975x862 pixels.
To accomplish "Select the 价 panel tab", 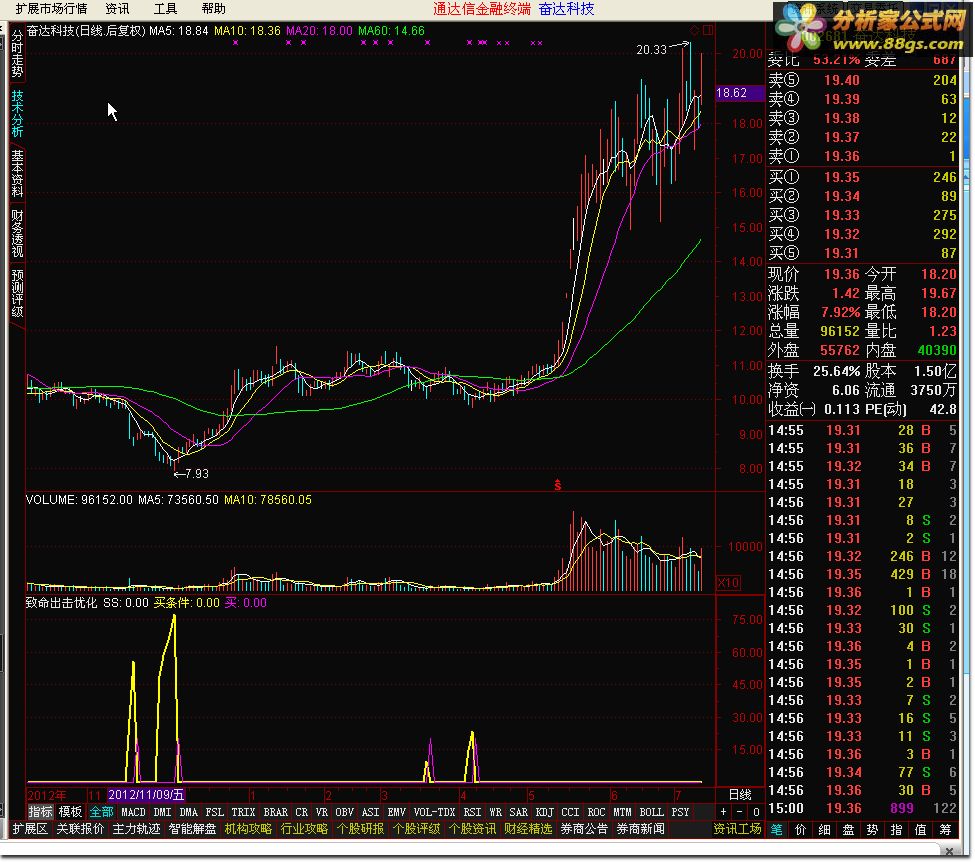I will pos(800,830).
